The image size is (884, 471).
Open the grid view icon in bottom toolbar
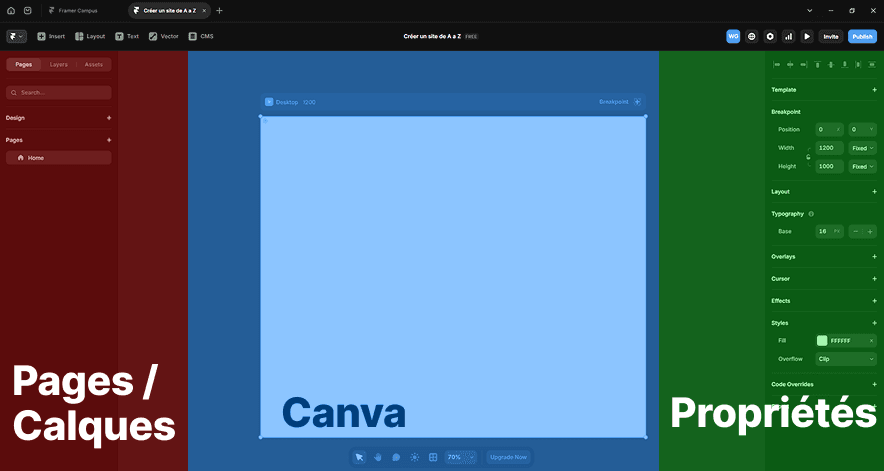coord(433,457)
